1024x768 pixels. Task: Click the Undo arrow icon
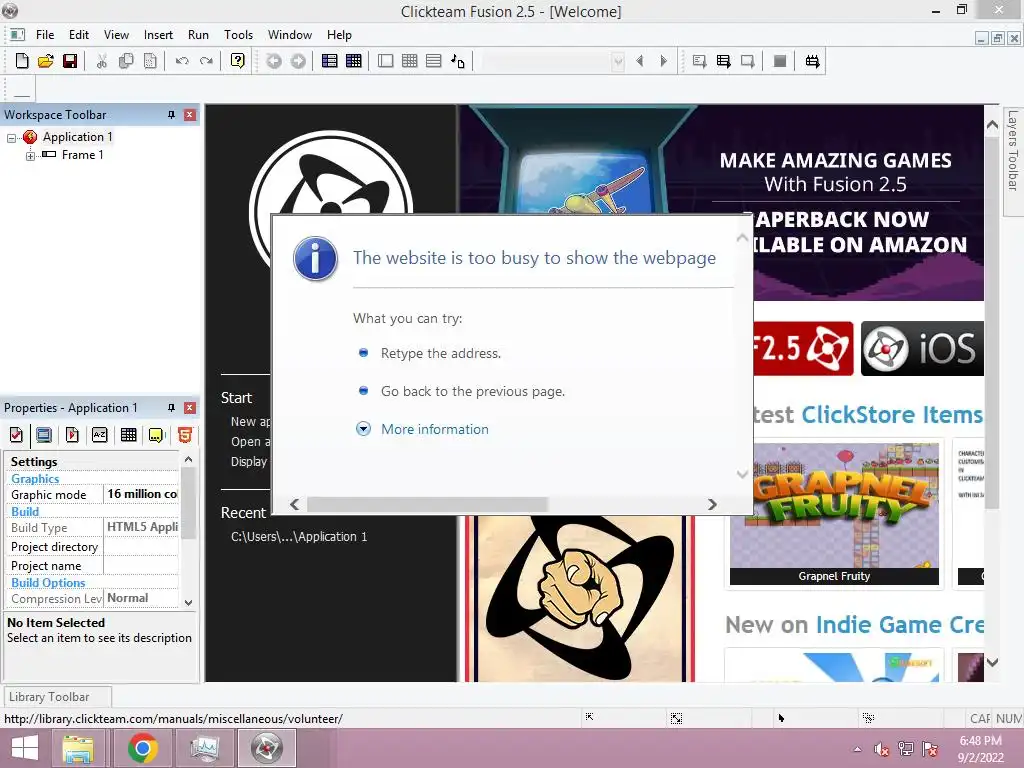(x=182, y=61)
